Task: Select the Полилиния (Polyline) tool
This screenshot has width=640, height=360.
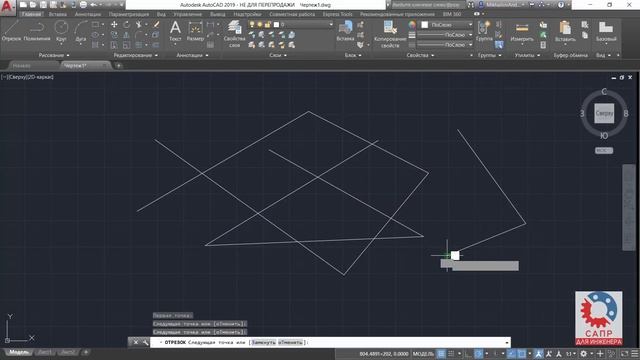Action: point(37,31)
